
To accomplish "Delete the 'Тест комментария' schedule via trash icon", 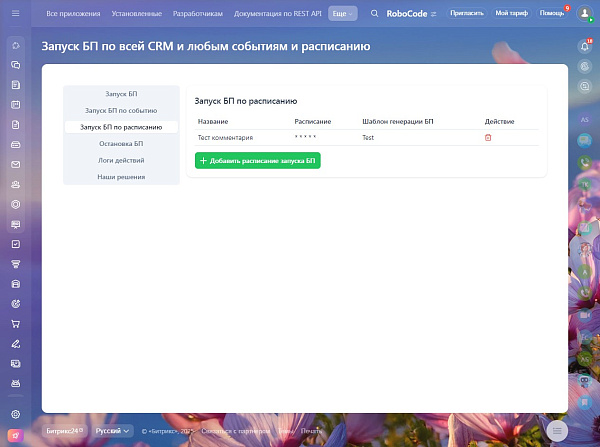I will coord(488,137).
